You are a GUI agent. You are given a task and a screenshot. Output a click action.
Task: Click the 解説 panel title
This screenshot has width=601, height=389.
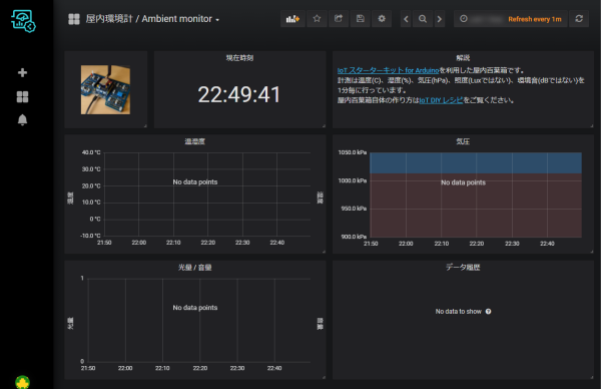coord(463,58)
